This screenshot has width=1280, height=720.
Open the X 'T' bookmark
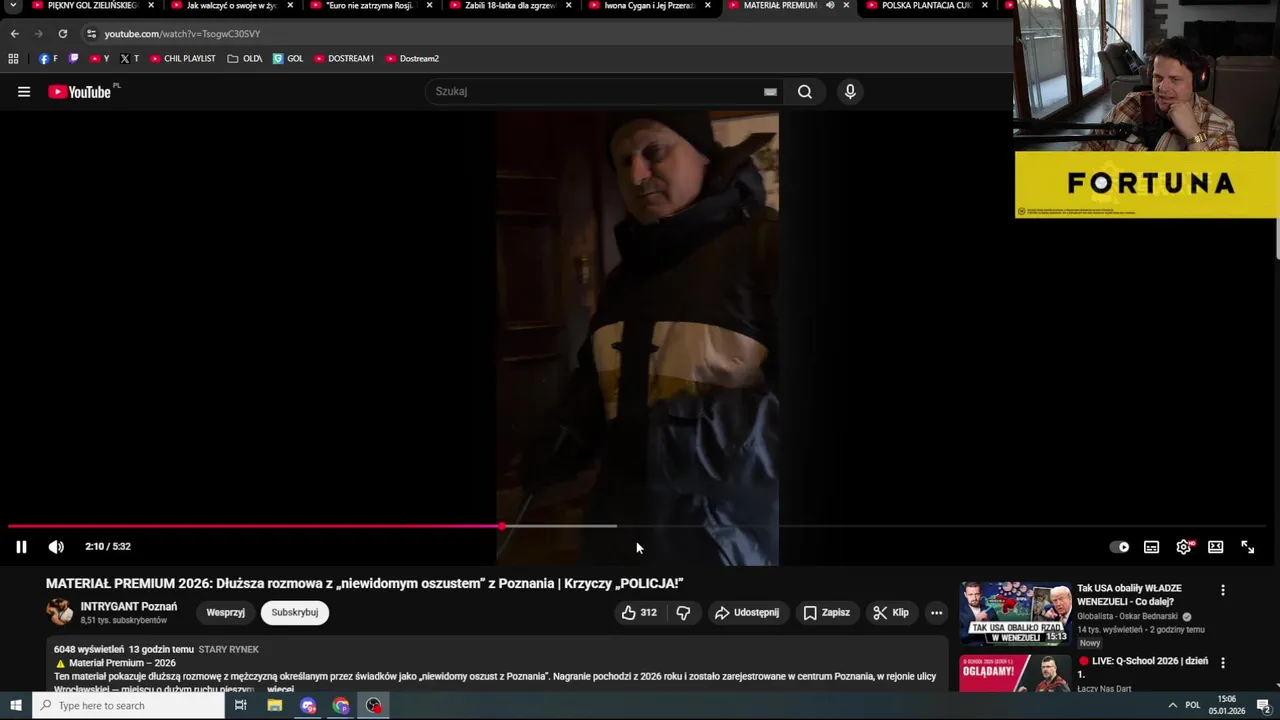[x=130, y=59]
